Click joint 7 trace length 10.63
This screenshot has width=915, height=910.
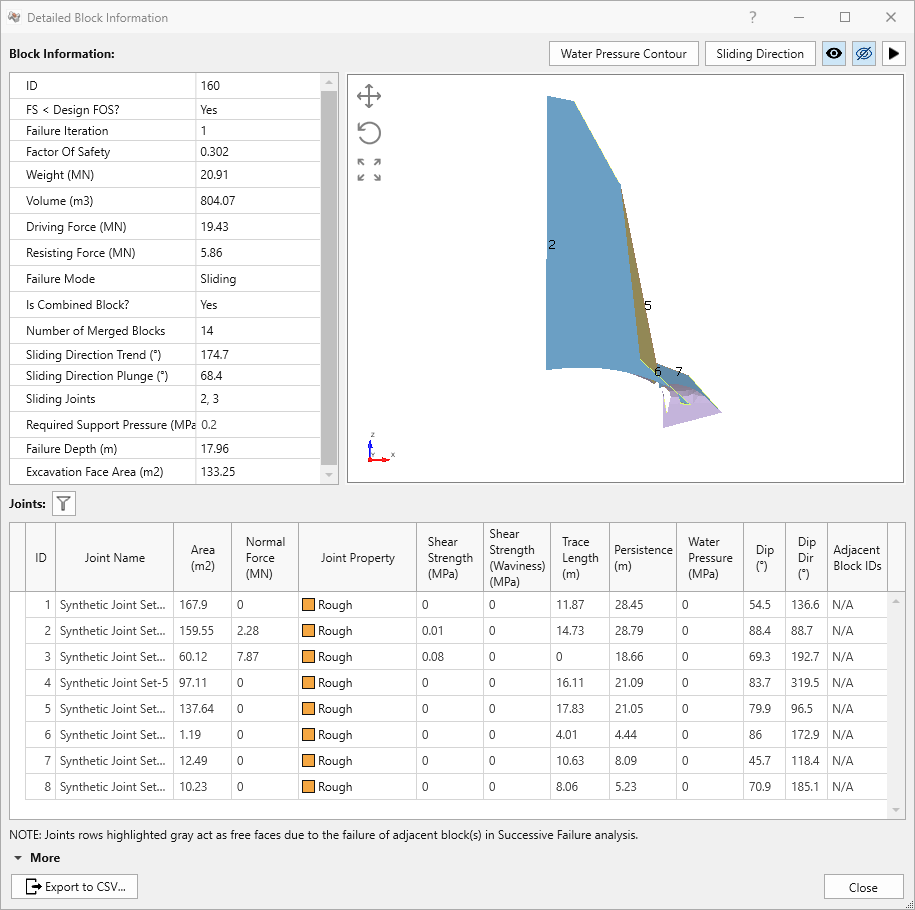pos(570,761)
